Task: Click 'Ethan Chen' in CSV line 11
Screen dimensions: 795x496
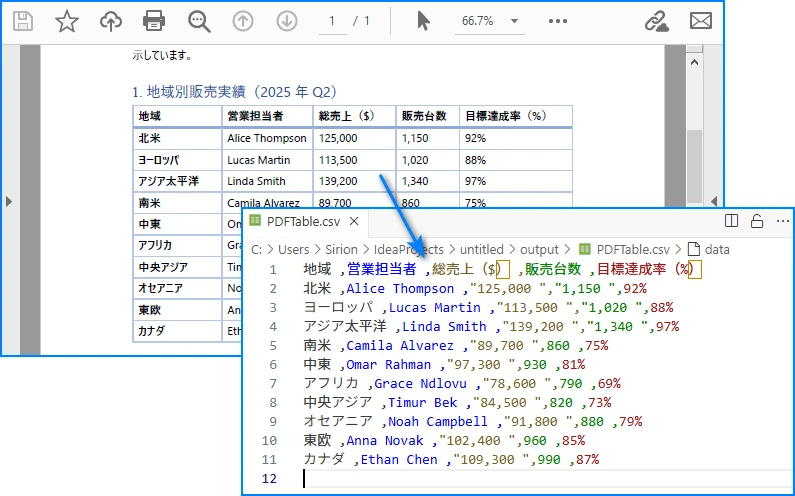Action: point(399,459)
